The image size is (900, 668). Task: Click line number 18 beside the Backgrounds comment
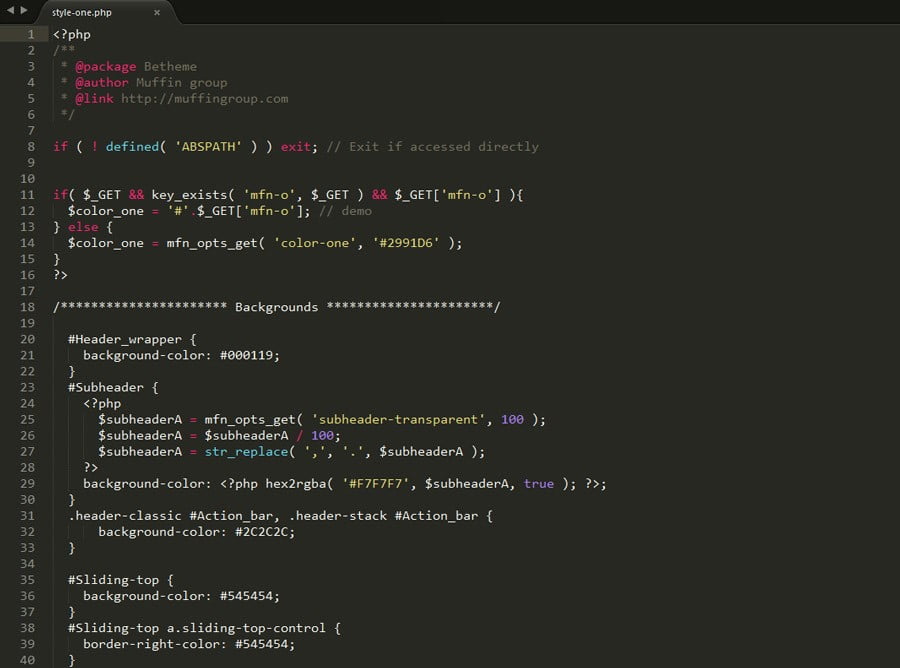(x=26, y=307)
